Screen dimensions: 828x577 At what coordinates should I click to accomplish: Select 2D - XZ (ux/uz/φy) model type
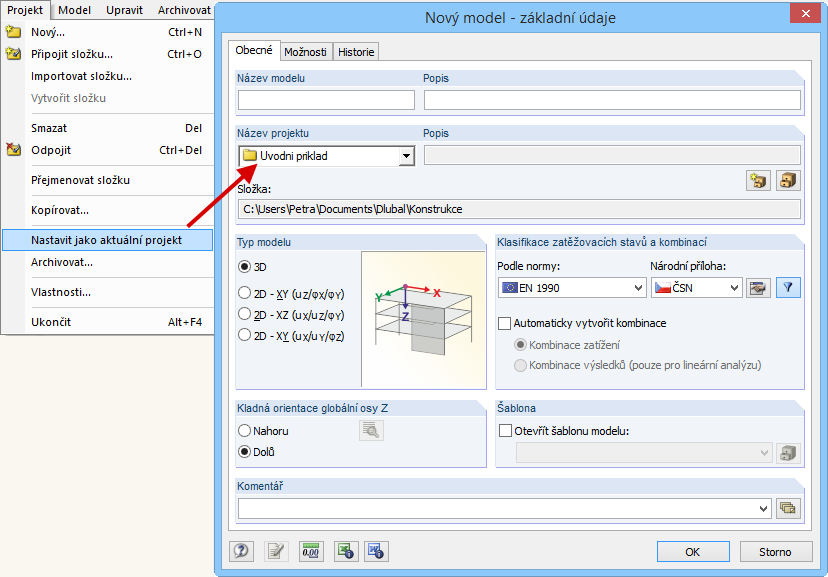point(244,314)
